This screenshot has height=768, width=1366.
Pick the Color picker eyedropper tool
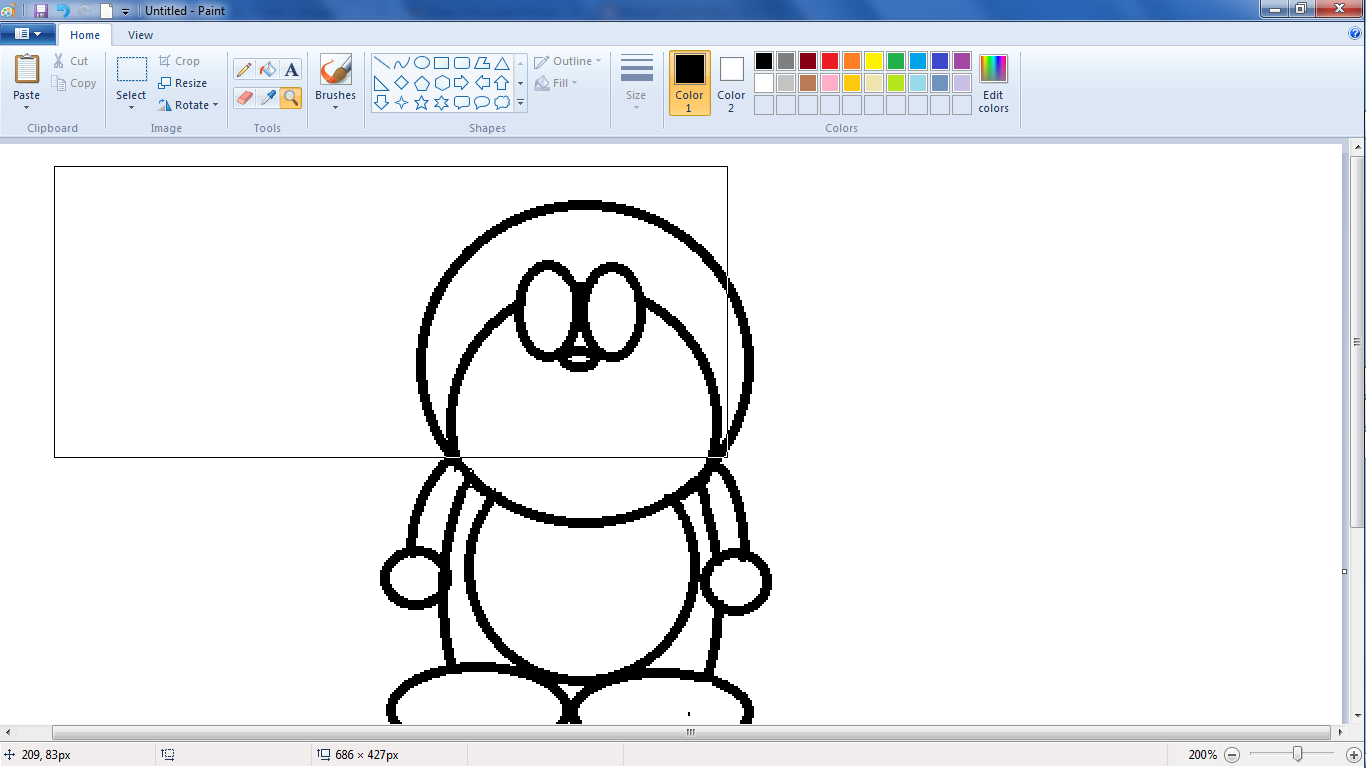coord(267,97)
